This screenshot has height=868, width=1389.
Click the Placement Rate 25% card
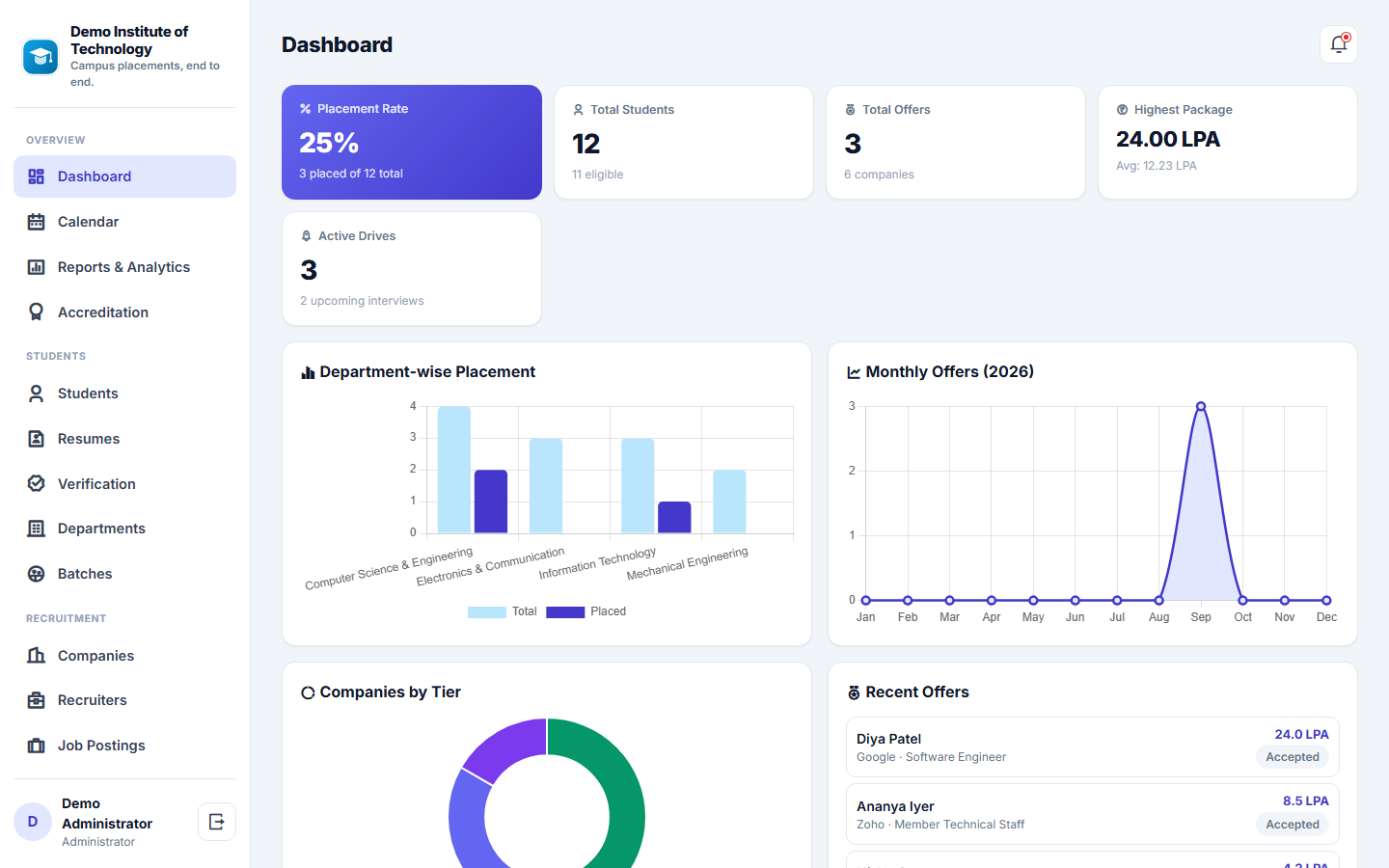(412, 142)
